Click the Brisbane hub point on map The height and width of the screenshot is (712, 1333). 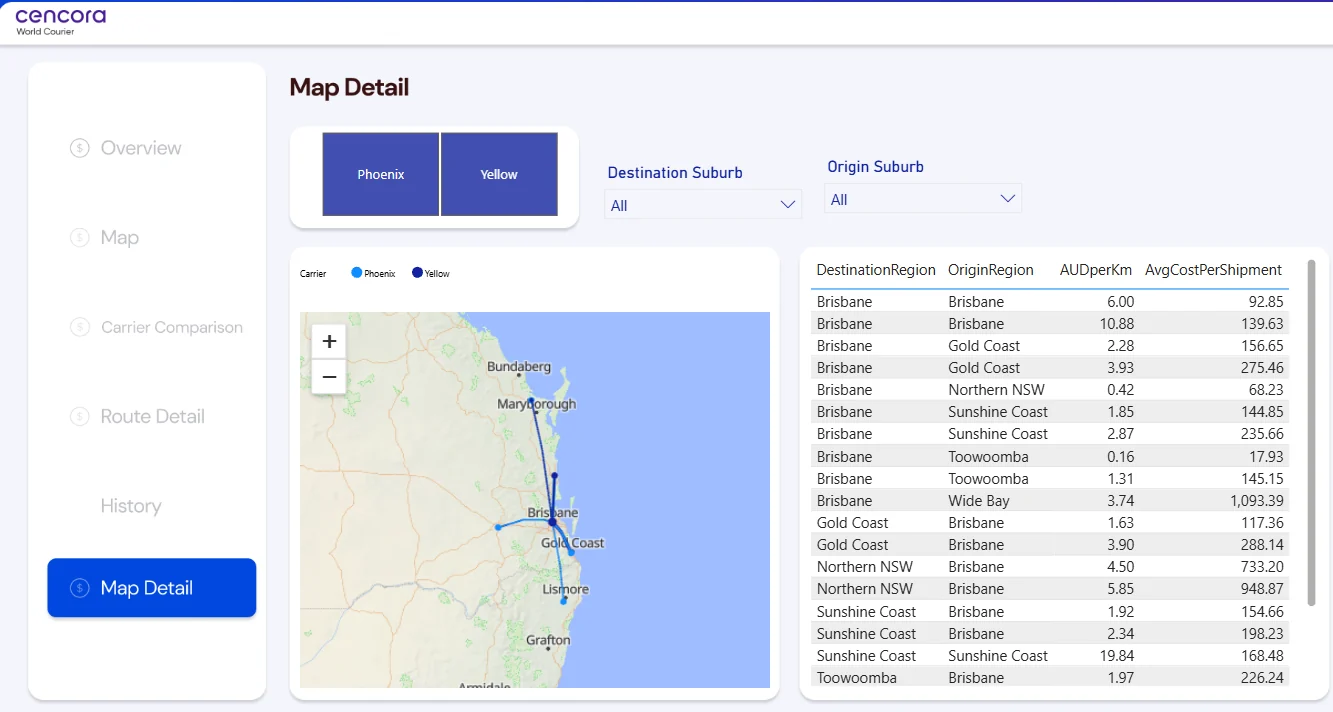(x=552, y=521)
